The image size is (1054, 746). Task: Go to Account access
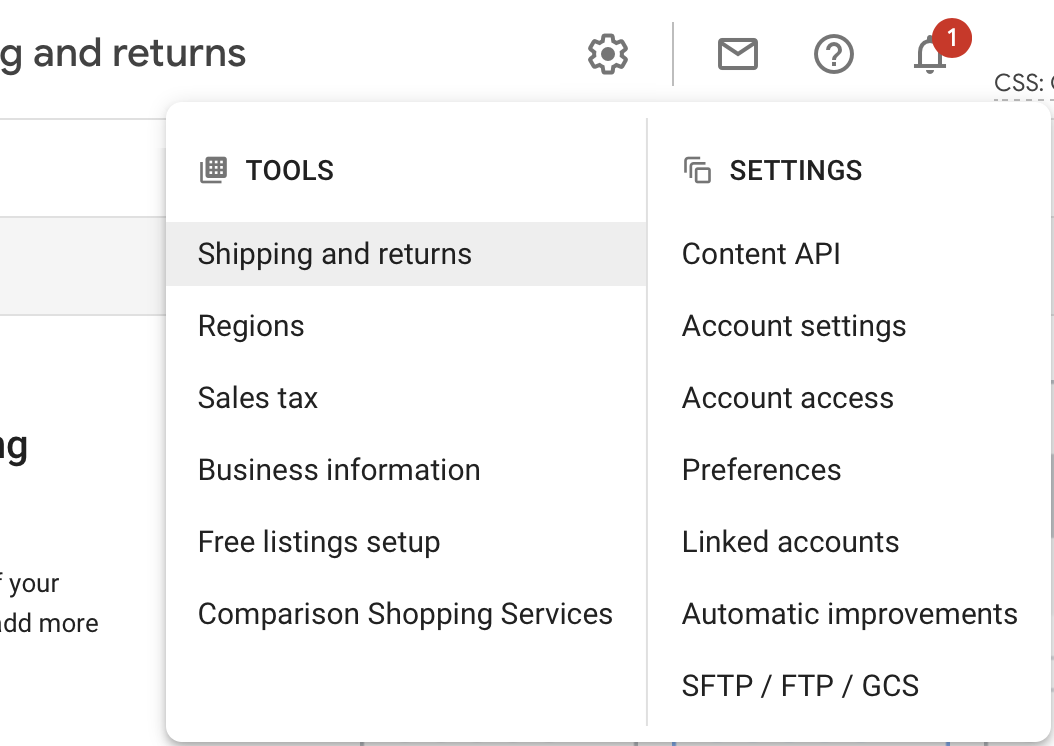(788, 398)
